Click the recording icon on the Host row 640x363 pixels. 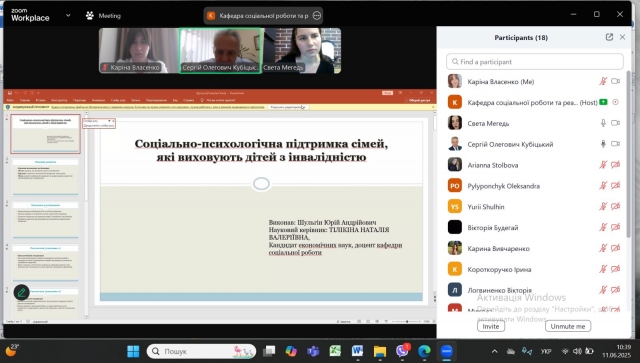tap(616, 102)
